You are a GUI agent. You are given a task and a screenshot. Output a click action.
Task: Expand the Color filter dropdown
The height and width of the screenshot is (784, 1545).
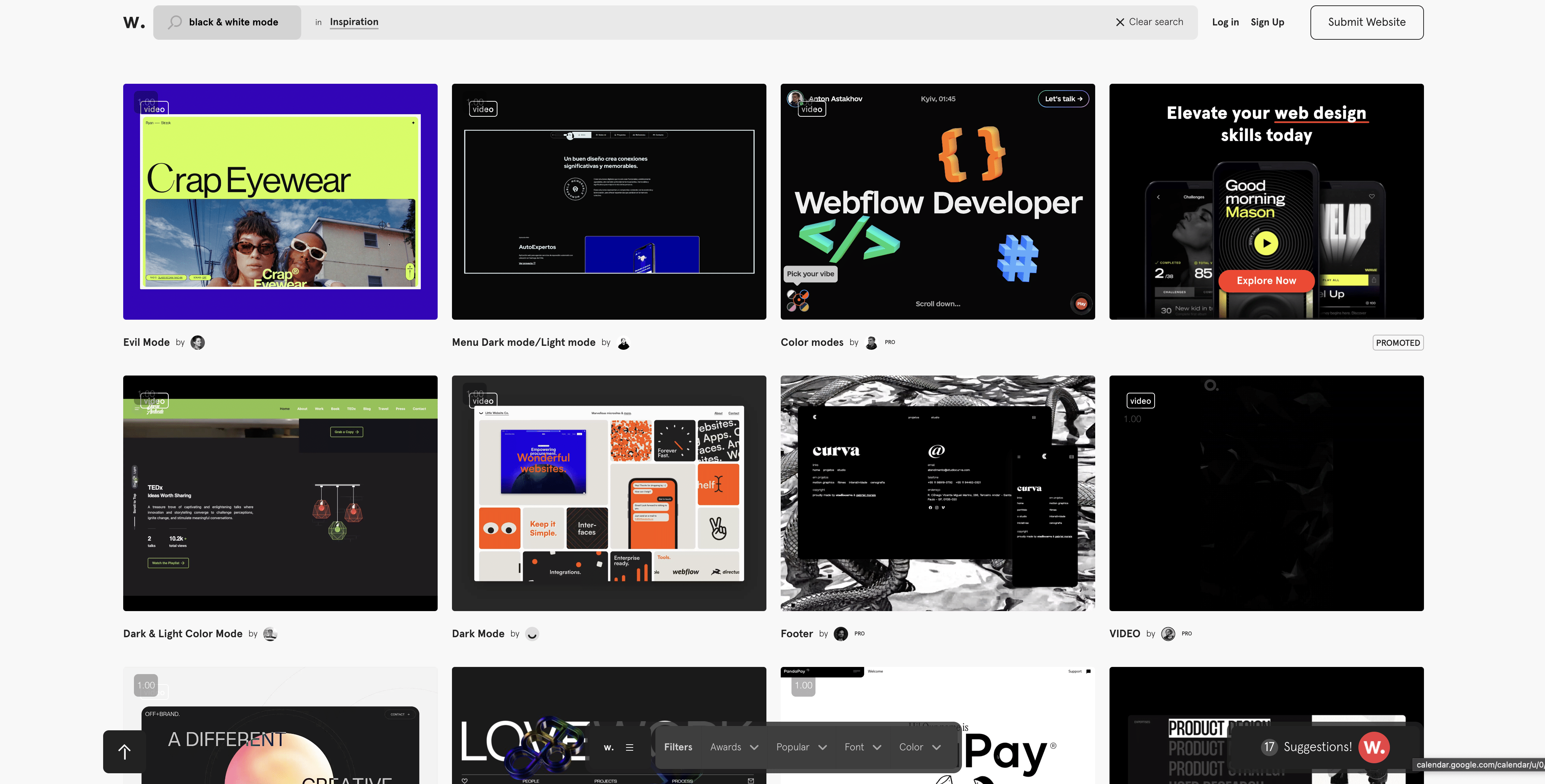click(919, 747)
